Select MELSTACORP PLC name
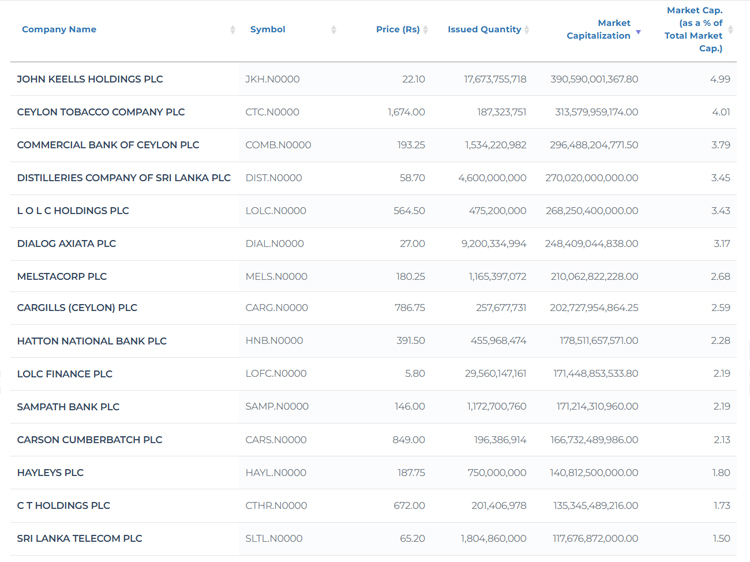Viewport: 750px width, 562px height. point(62,276)
